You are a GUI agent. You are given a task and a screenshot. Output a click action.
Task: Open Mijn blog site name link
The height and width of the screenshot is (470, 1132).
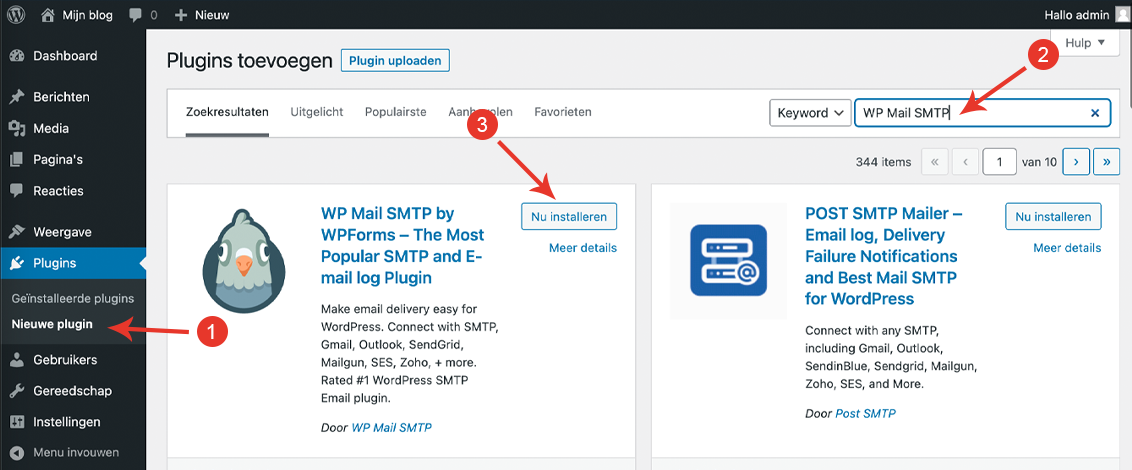(87, 15)
